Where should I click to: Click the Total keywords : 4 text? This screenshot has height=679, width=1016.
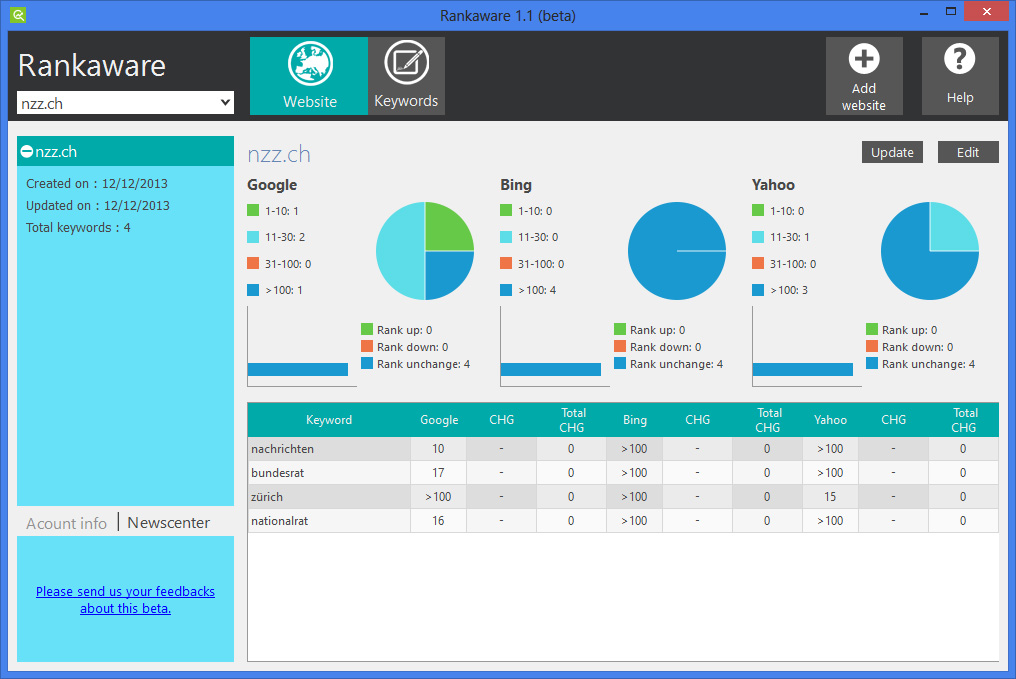click(x=78, y=227)
